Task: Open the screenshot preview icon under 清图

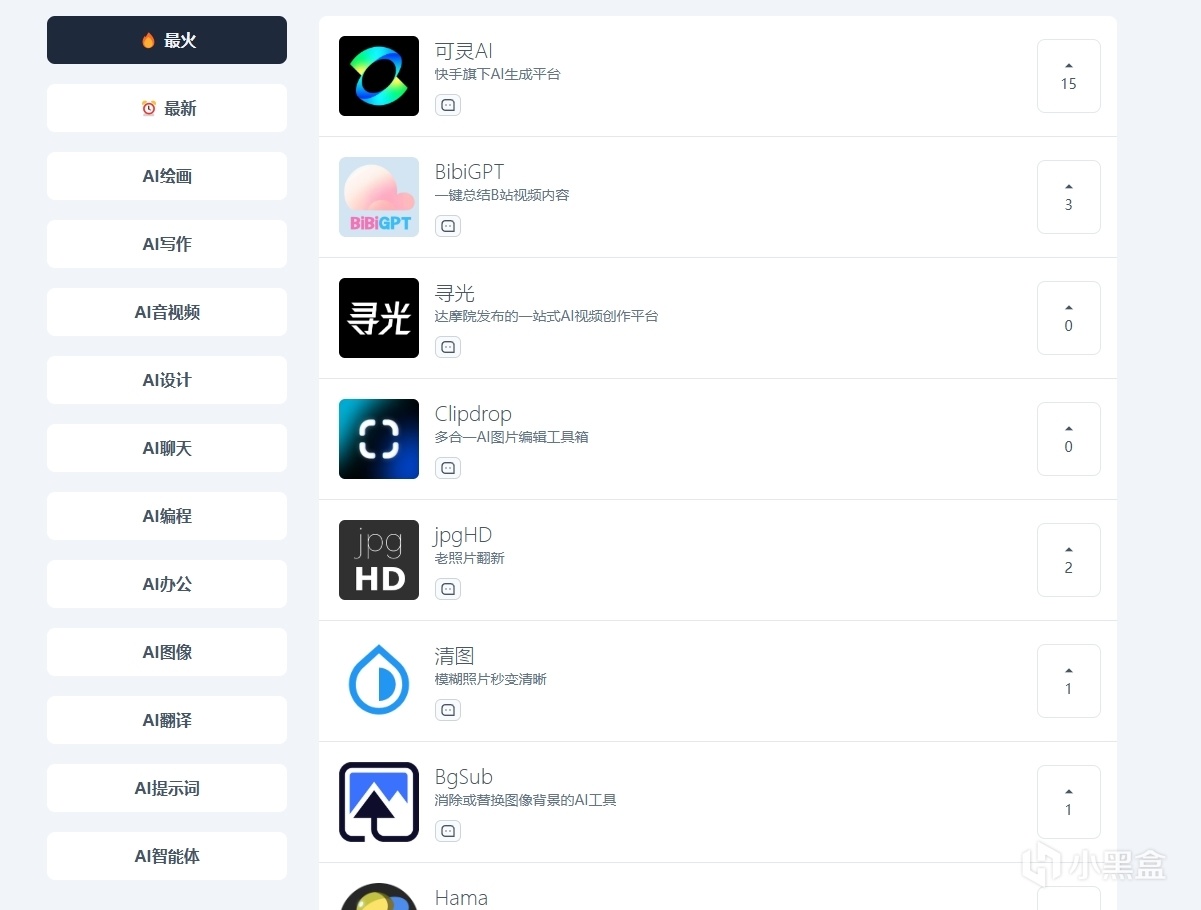Action: click(447, 709)
